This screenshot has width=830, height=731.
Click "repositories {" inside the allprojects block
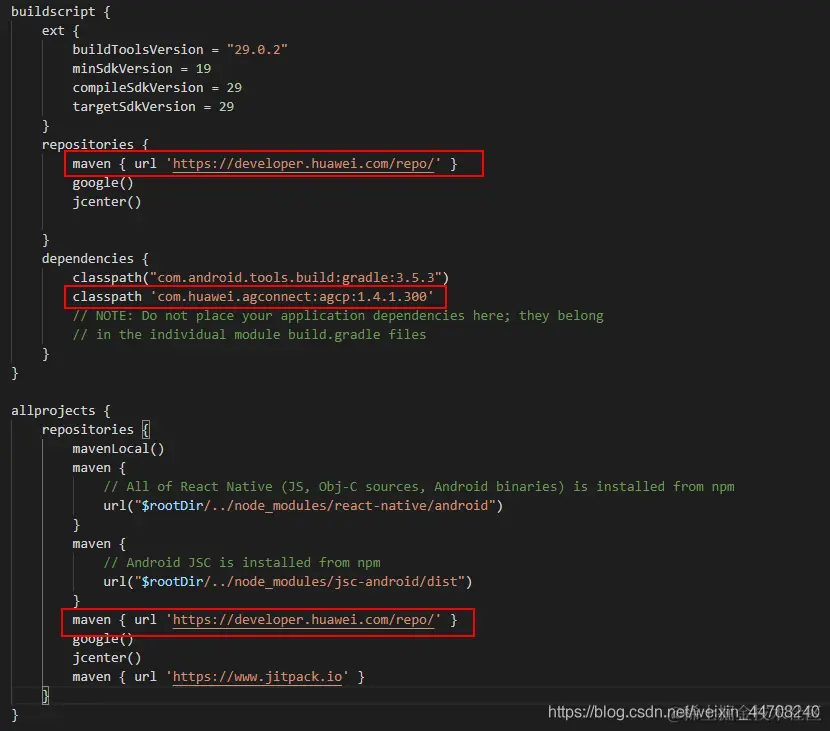pos(96,429)
